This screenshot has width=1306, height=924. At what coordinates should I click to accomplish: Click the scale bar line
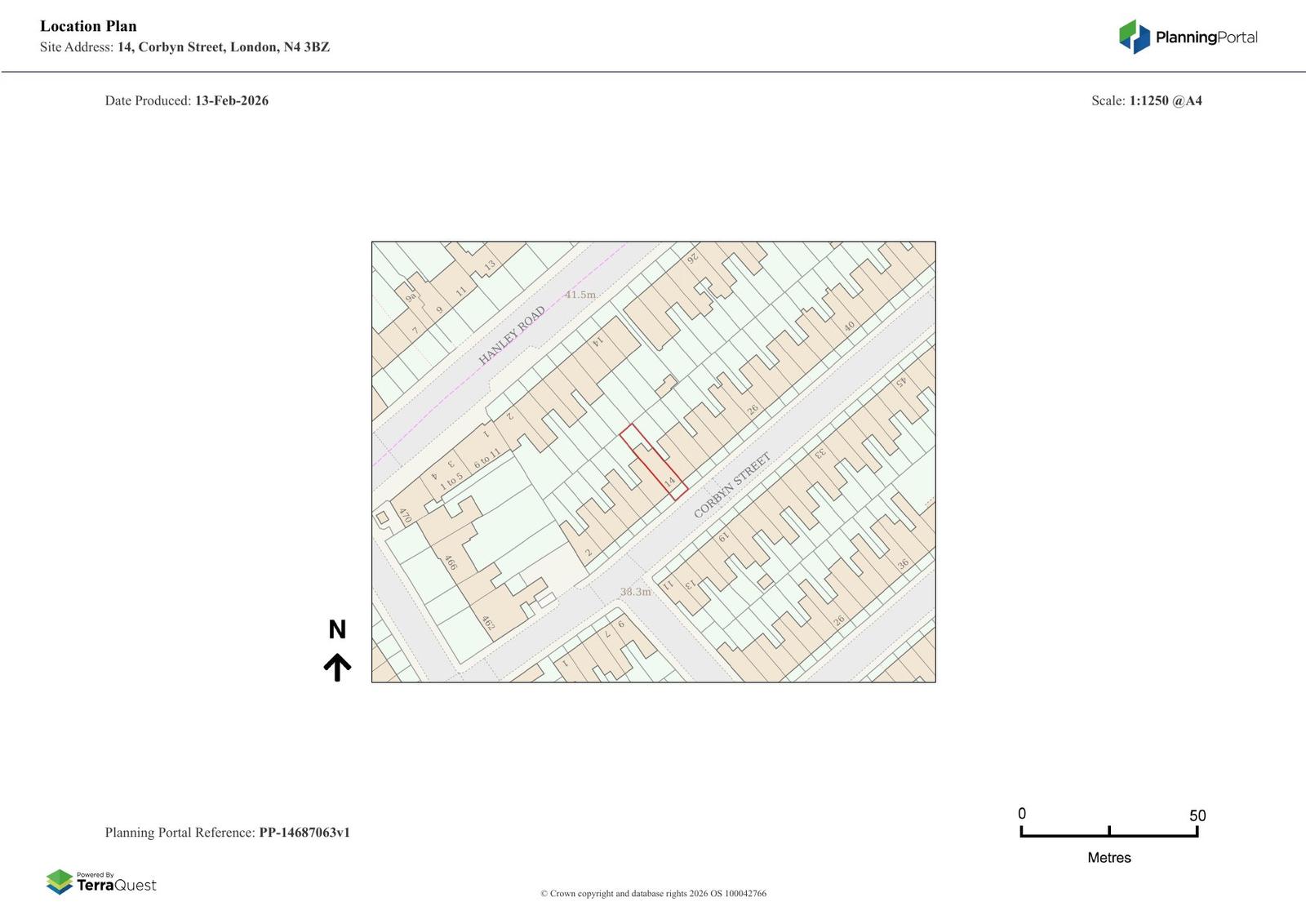[1108, 834]
